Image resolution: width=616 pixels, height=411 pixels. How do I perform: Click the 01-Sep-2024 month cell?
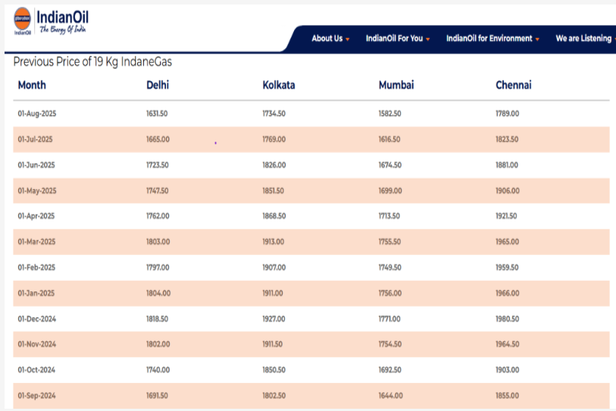pos(37,396)
